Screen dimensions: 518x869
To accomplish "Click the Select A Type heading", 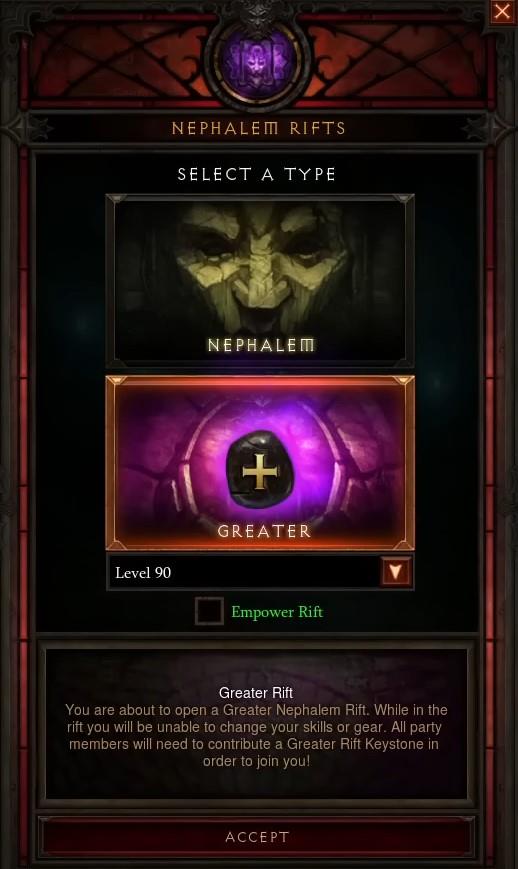I will coord(257,175).
